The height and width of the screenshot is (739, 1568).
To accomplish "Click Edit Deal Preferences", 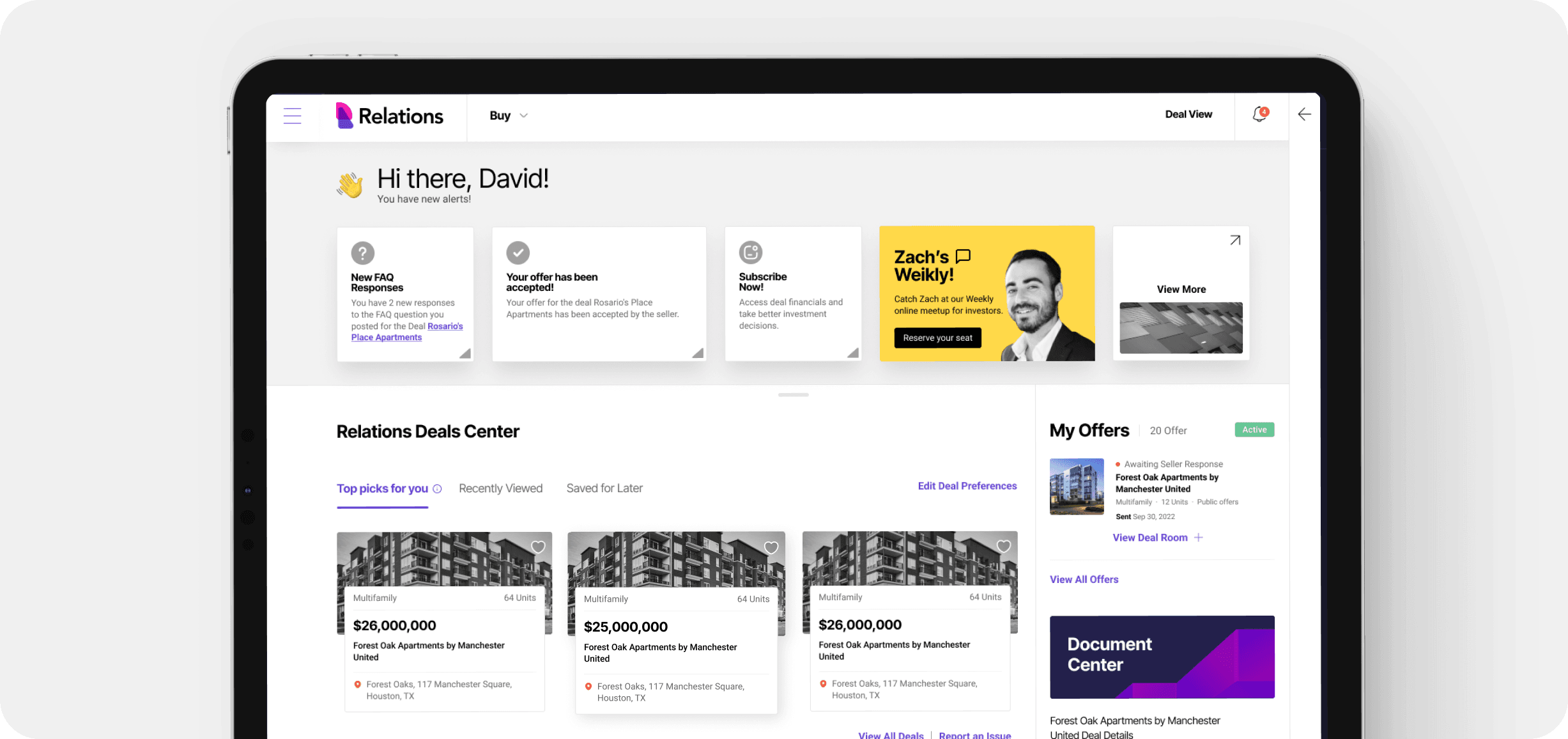I will pos(967,486).
